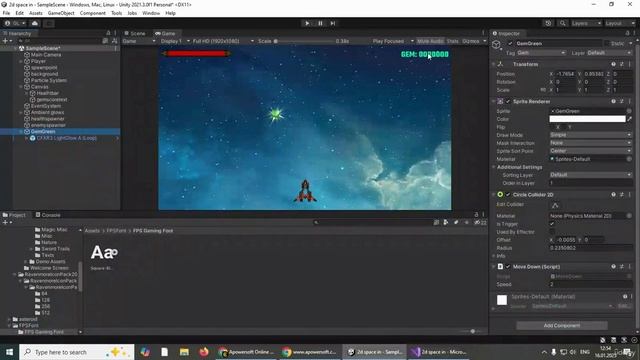This screenshot has height=360, width=640.
Task: Click the color eyedropper icon
Action: [x=629, y=119]
